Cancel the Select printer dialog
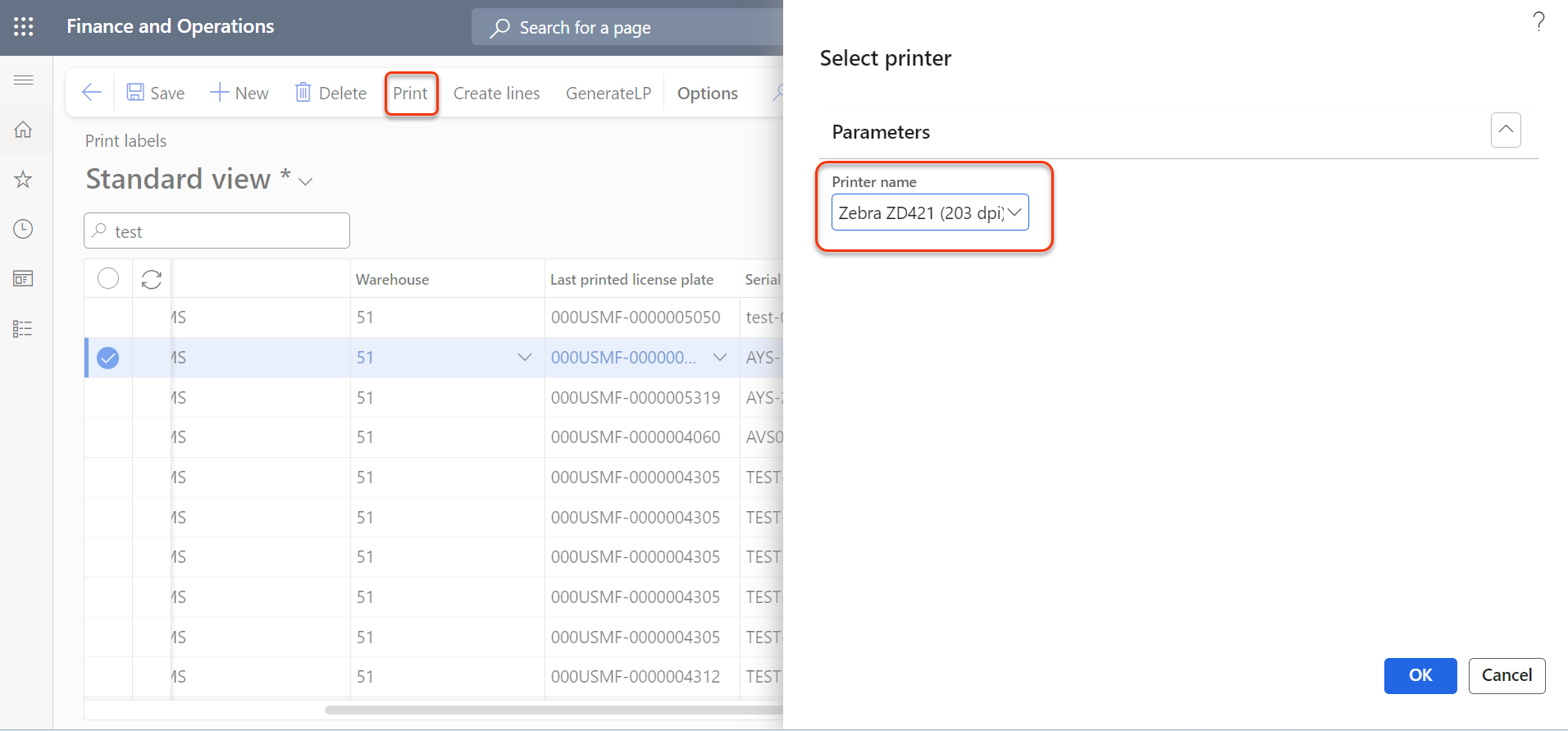The image size is (1568, 731). pos(1506,675)
